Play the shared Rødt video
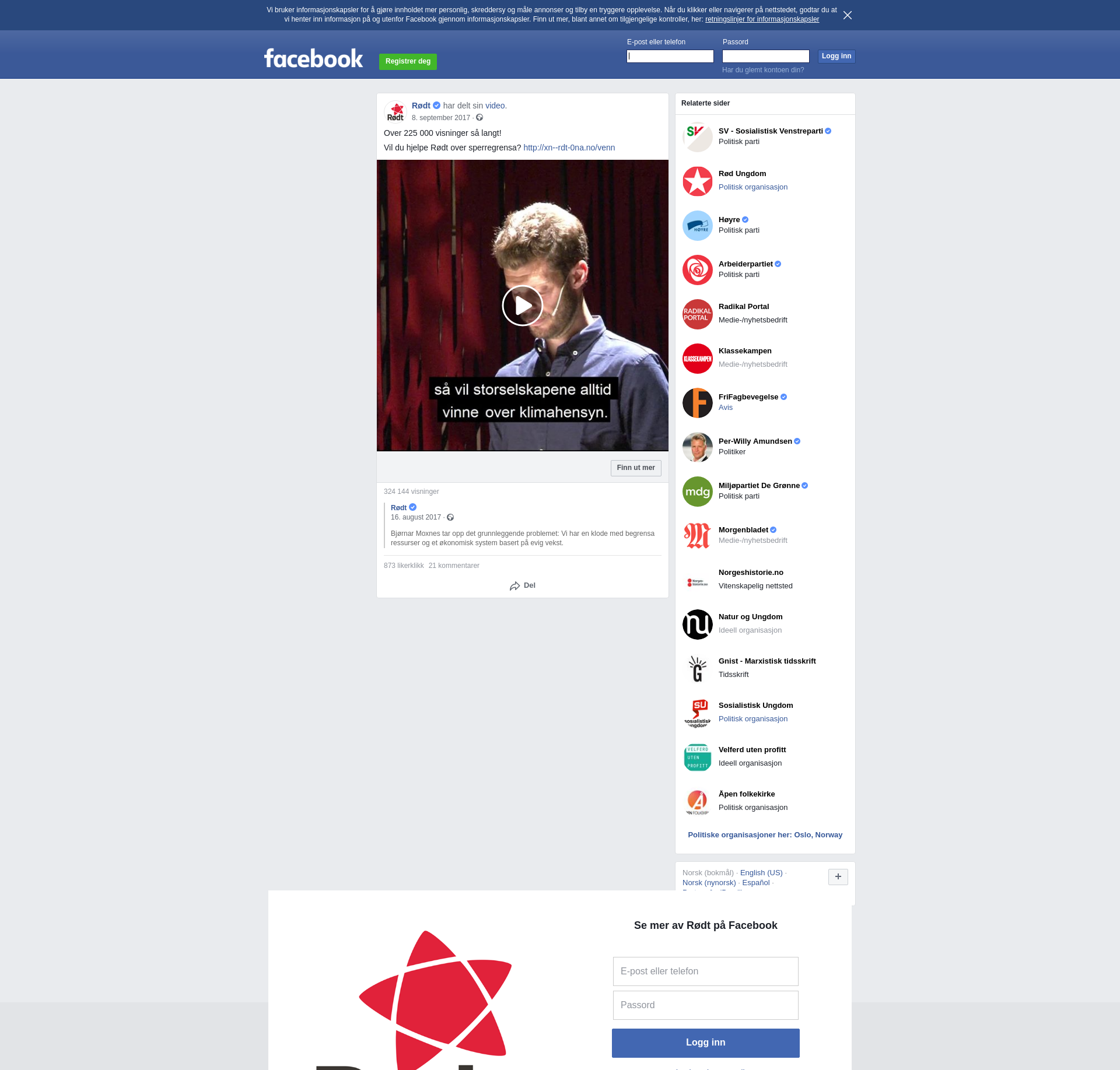Viewport: 1120px width, 1070px height. pos(522,306)
